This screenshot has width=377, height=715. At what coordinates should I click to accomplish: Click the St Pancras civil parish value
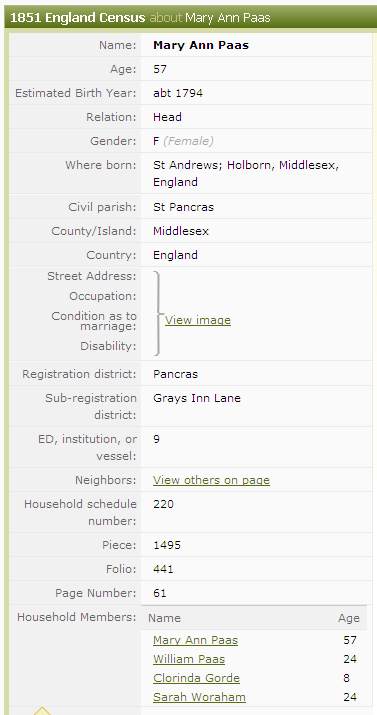click(x=183, y=207)
